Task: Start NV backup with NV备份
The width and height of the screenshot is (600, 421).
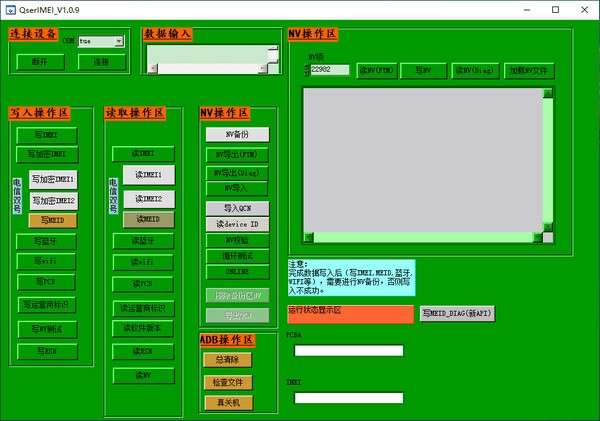Action: point(237,135)
